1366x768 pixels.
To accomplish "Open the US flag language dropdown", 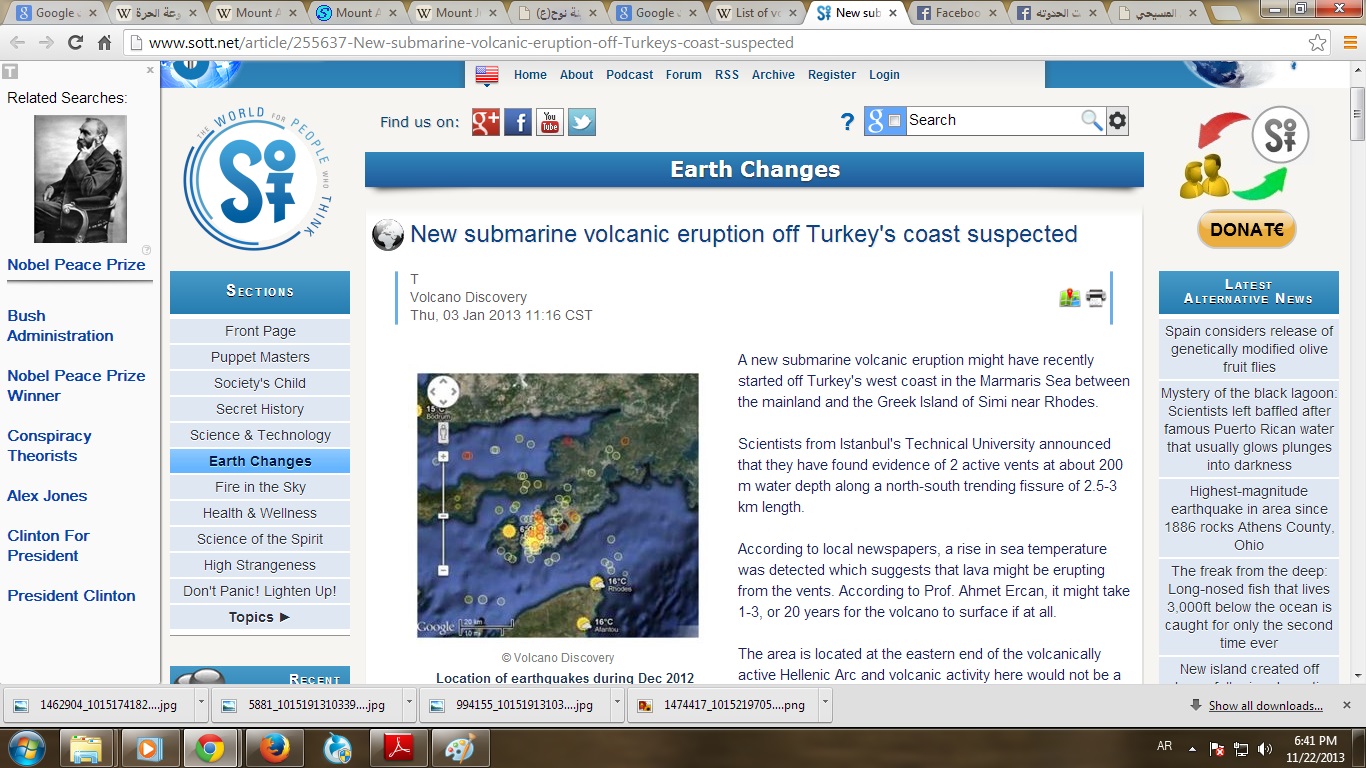I will pos(487,75).
